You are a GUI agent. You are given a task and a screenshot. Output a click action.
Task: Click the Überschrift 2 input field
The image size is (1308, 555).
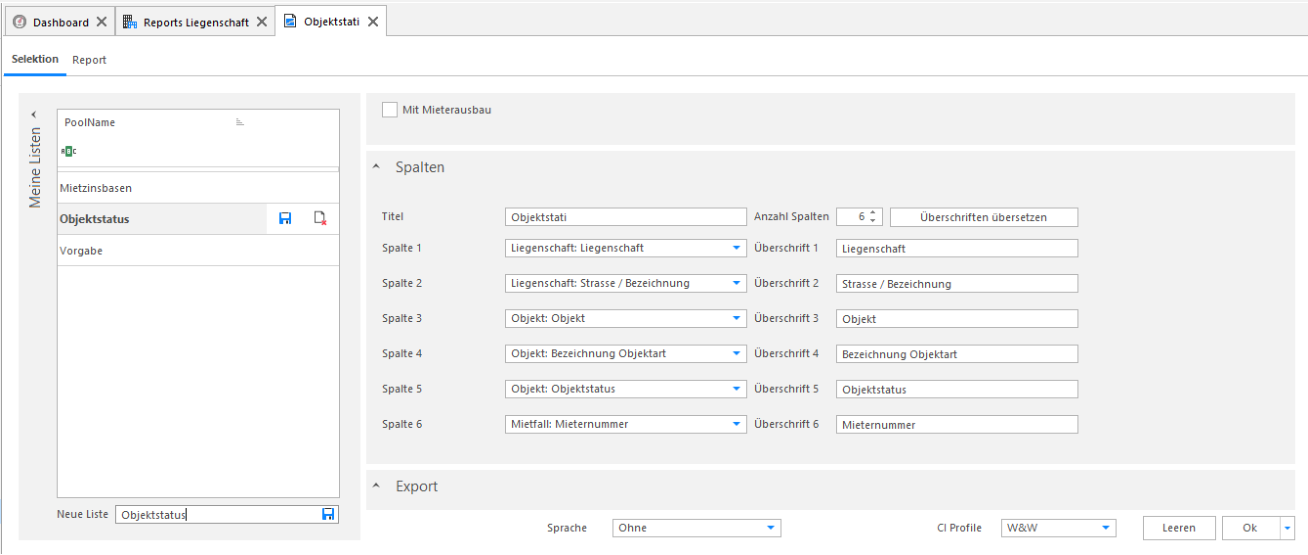(957, 283)
